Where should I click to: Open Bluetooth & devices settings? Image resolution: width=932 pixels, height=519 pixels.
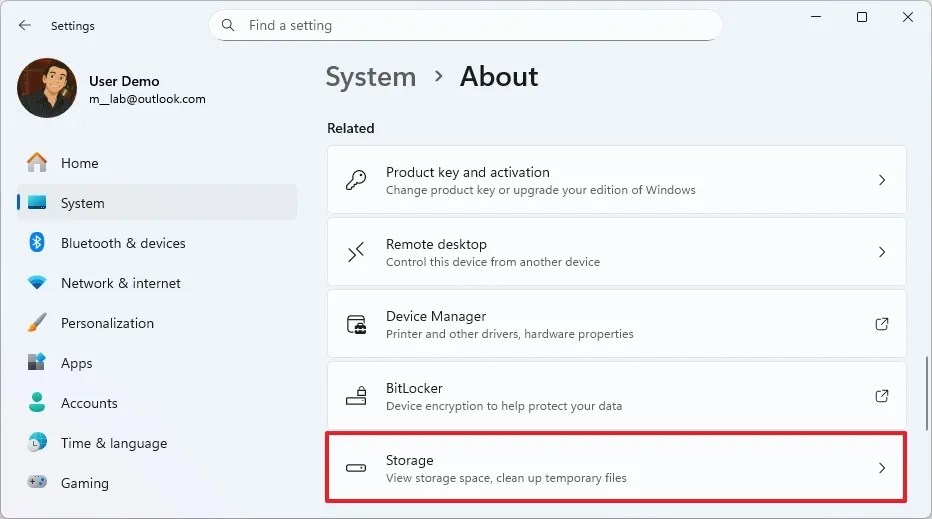coord(157,243)
